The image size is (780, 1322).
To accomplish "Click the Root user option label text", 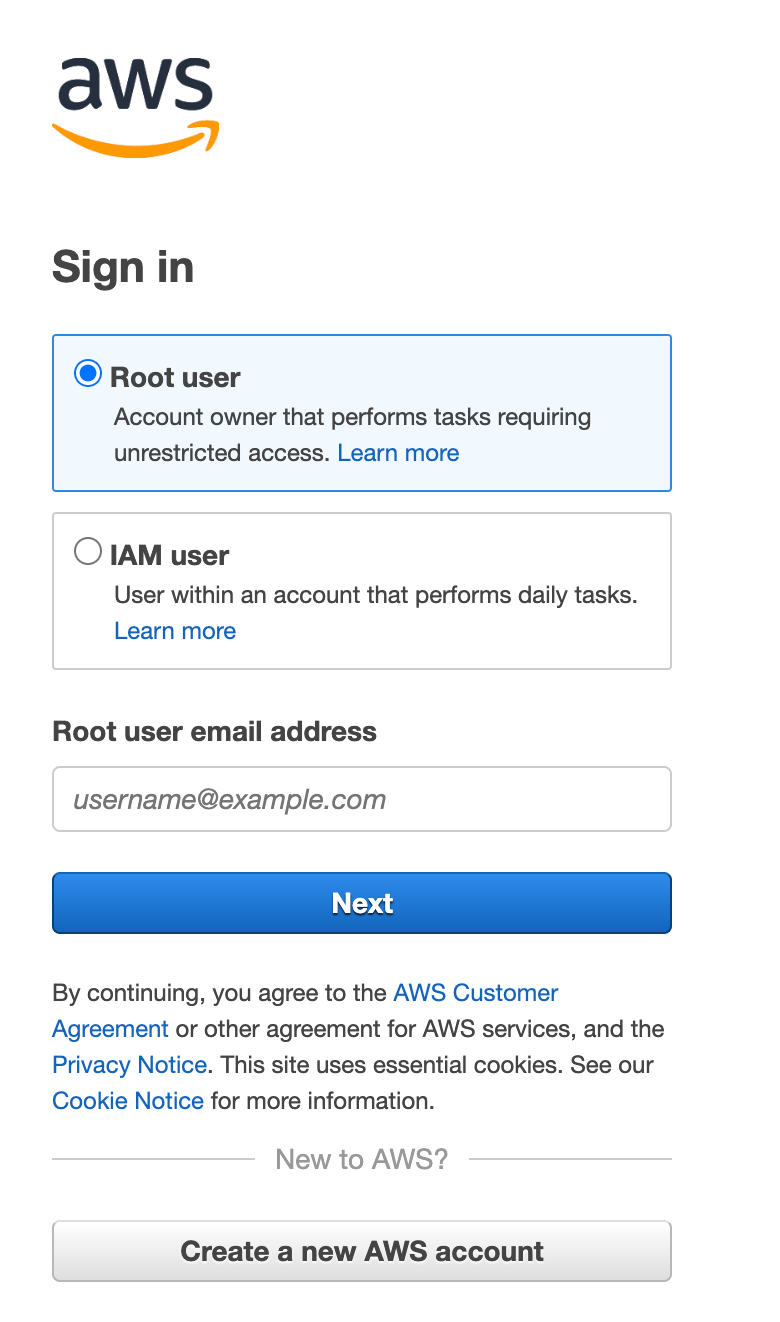I will click(176, 378).
